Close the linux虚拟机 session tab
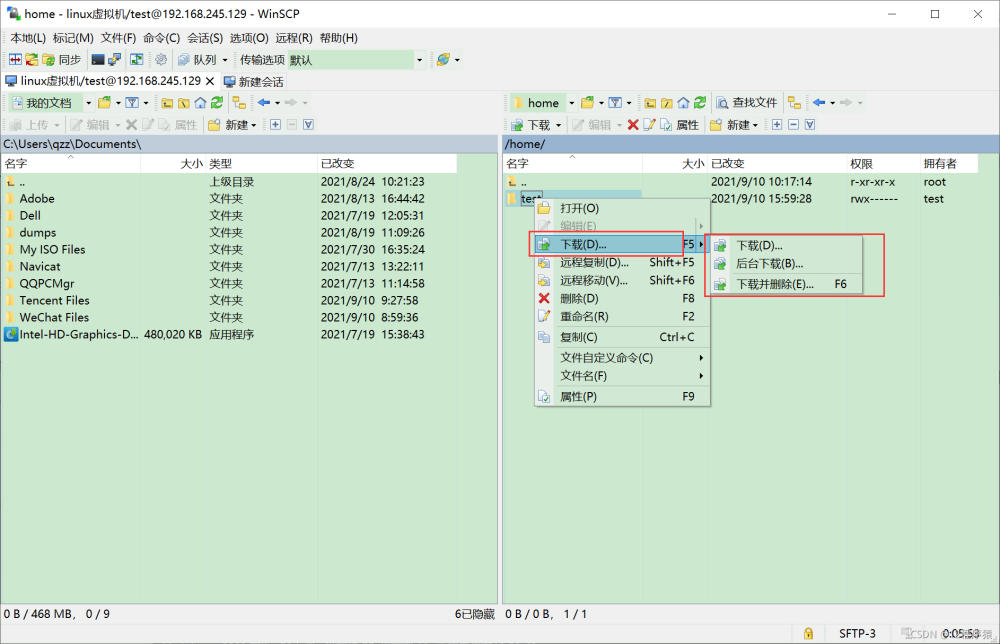 pyautogui.click(x=210, y=81)
